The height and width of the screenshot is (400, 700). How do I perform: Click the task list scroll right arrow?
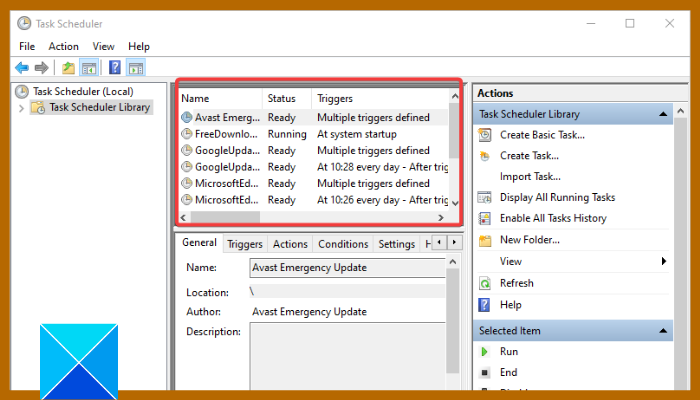441,217
